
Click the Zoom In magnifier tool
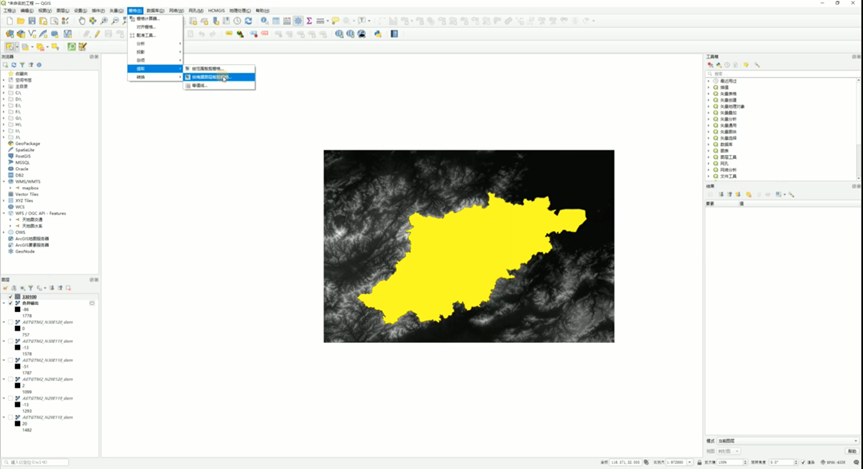103,21
